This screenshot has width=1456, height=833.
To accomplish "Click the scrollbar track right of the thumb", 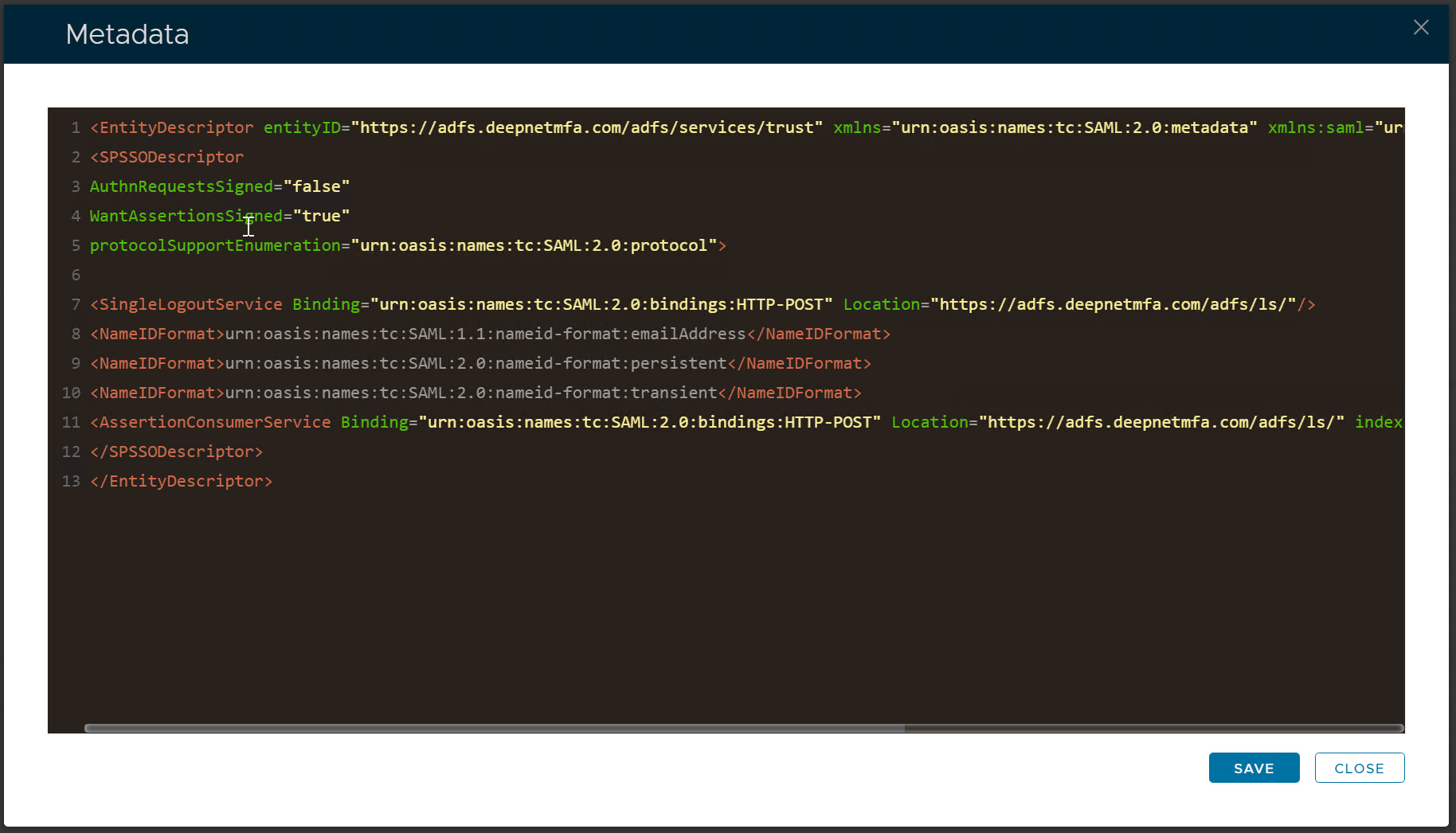I will 1153,728.
